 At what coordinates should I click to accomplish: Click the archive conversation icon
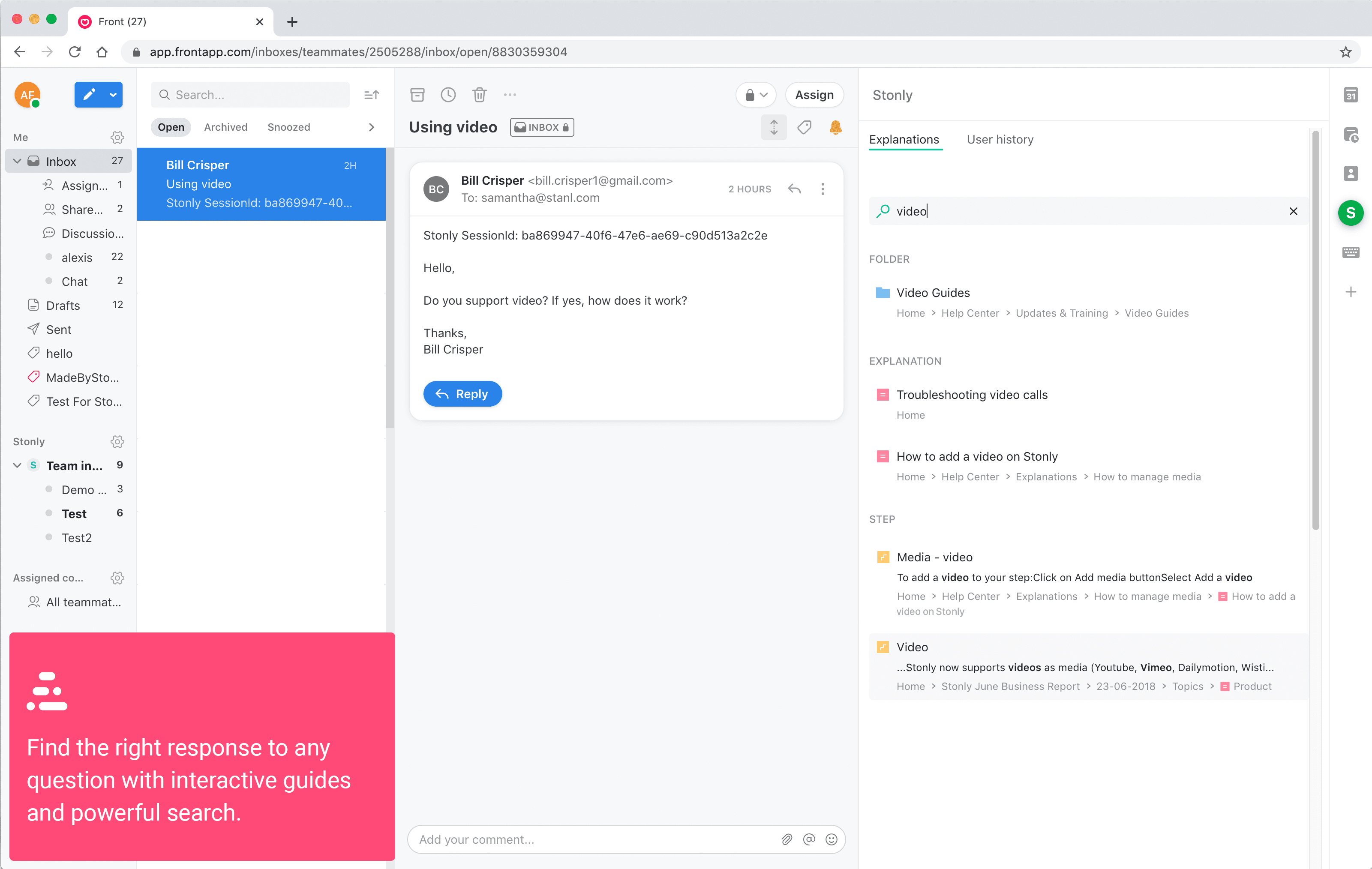coord(417,95)
